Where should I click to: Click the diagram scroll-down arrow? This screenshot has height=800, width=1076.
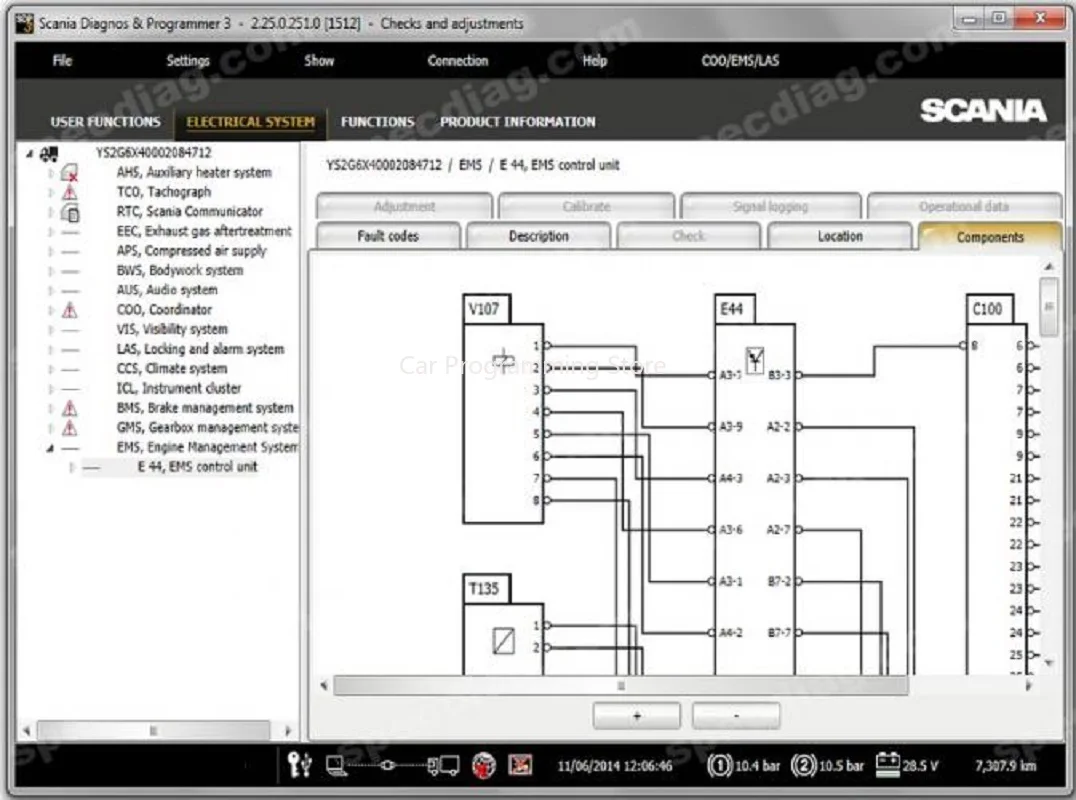[x=1049, y=663]
